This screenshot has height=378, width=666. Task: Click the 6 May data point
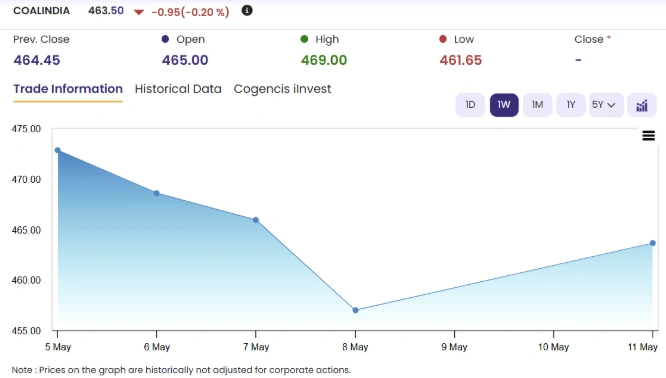(157, 193)
